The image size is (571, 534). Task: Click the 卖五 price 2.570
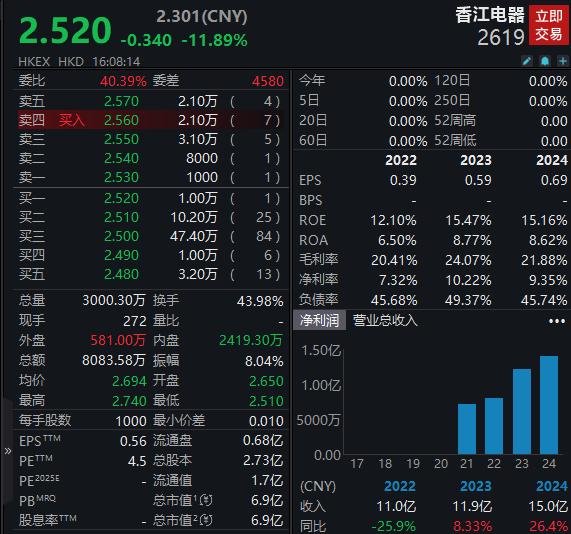pyautogui.click(x=121, y=101)
